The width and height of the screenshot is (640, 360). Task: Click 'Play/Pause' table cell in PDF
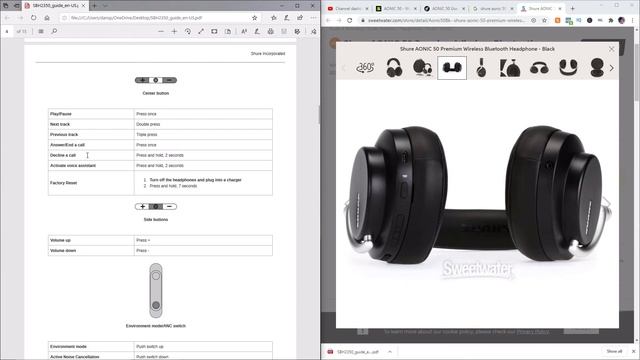pos(91,114)
